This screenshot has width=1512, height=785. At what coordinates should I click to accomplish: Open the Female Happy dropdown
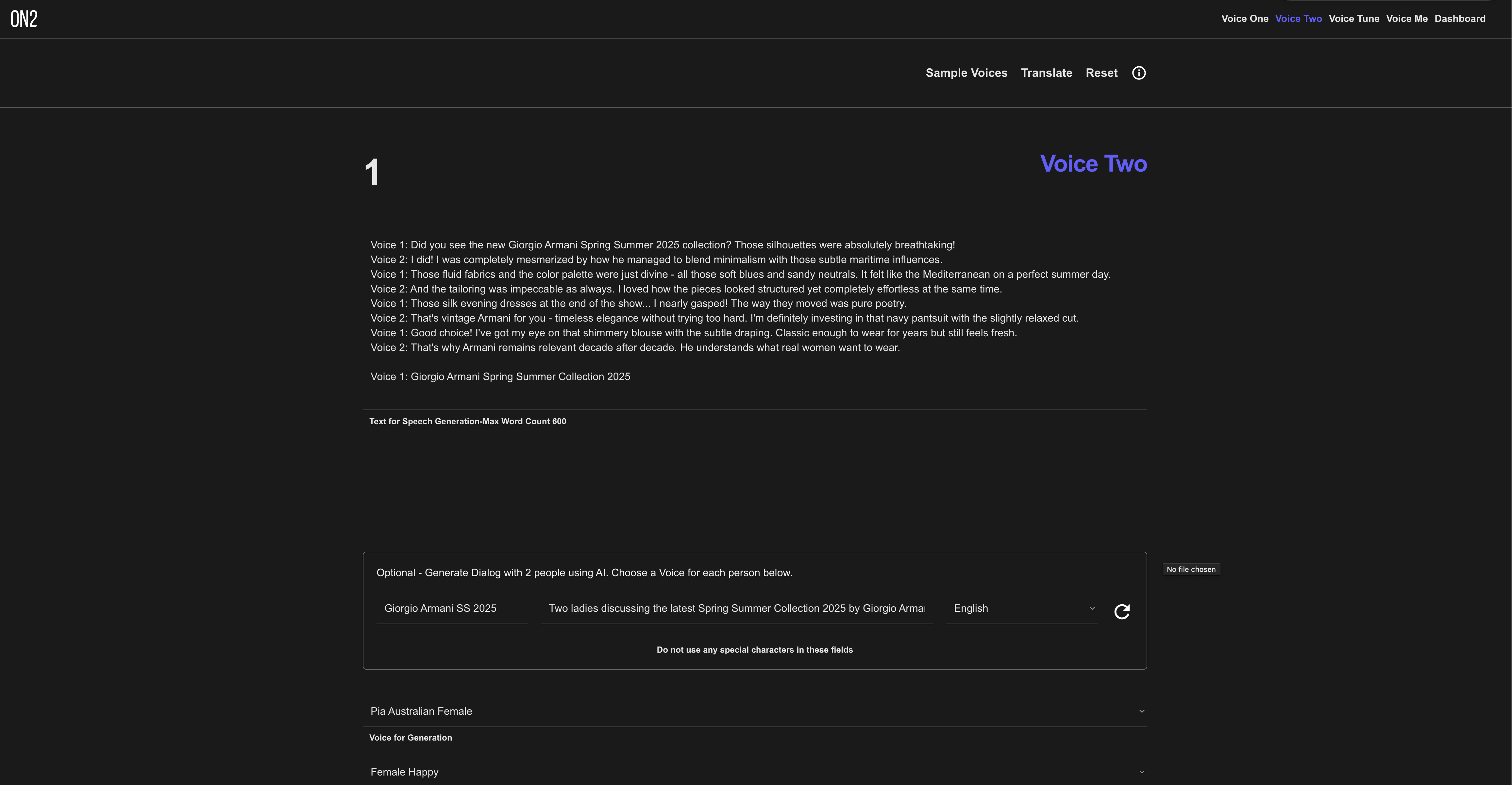point(754,772)
